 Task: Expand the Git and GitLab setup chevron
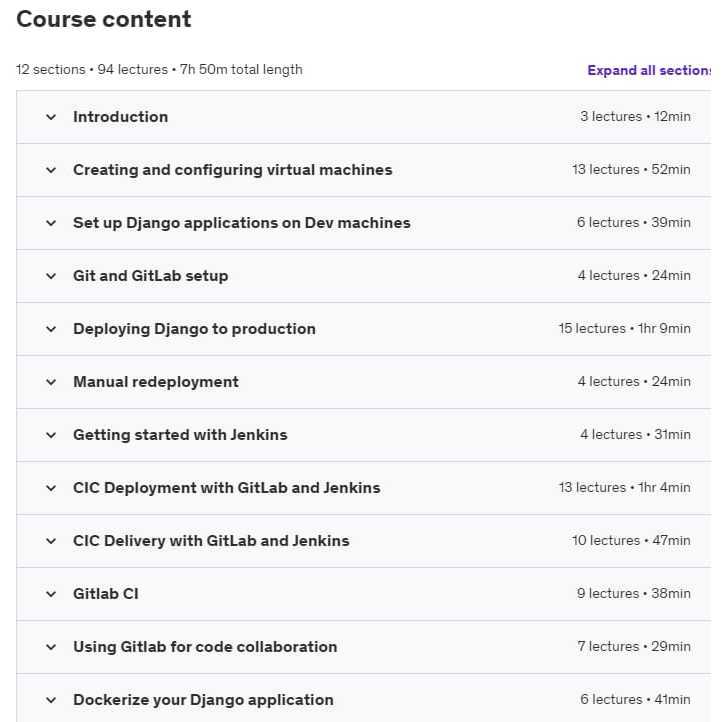coord(51,276)
